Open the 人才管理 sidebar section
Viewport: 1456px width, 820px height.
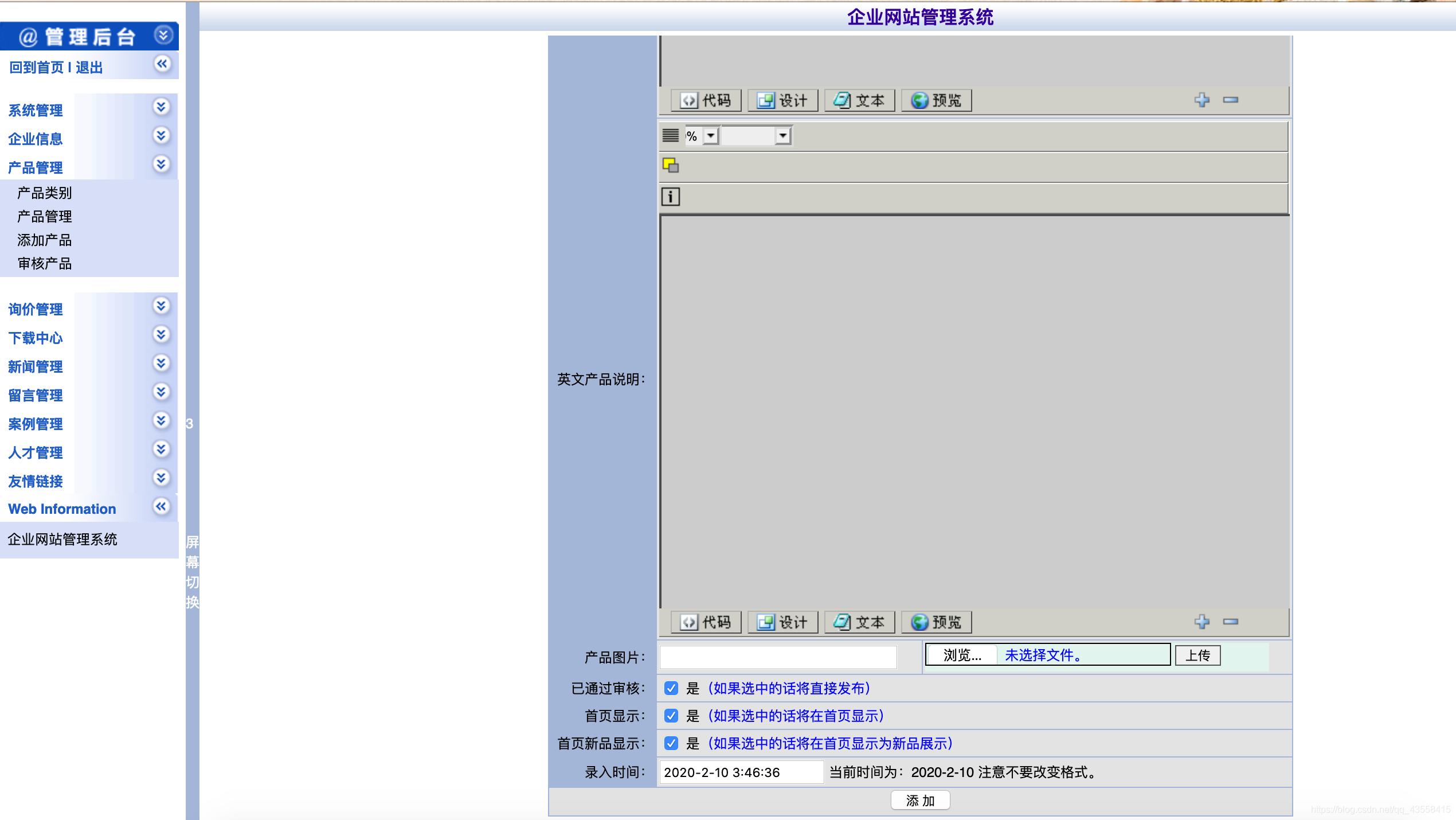(x=36, y=453)
